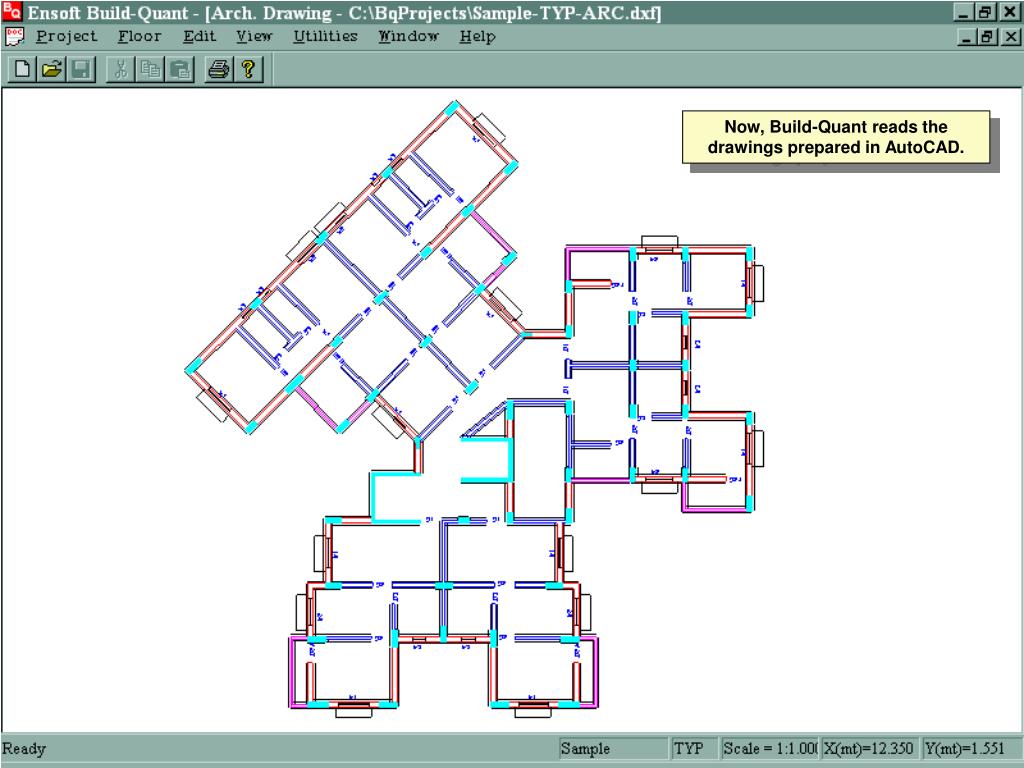Viewport: 1024px width, 768px height.
Task: Click the New document toolbar icon
Action: 22,69
